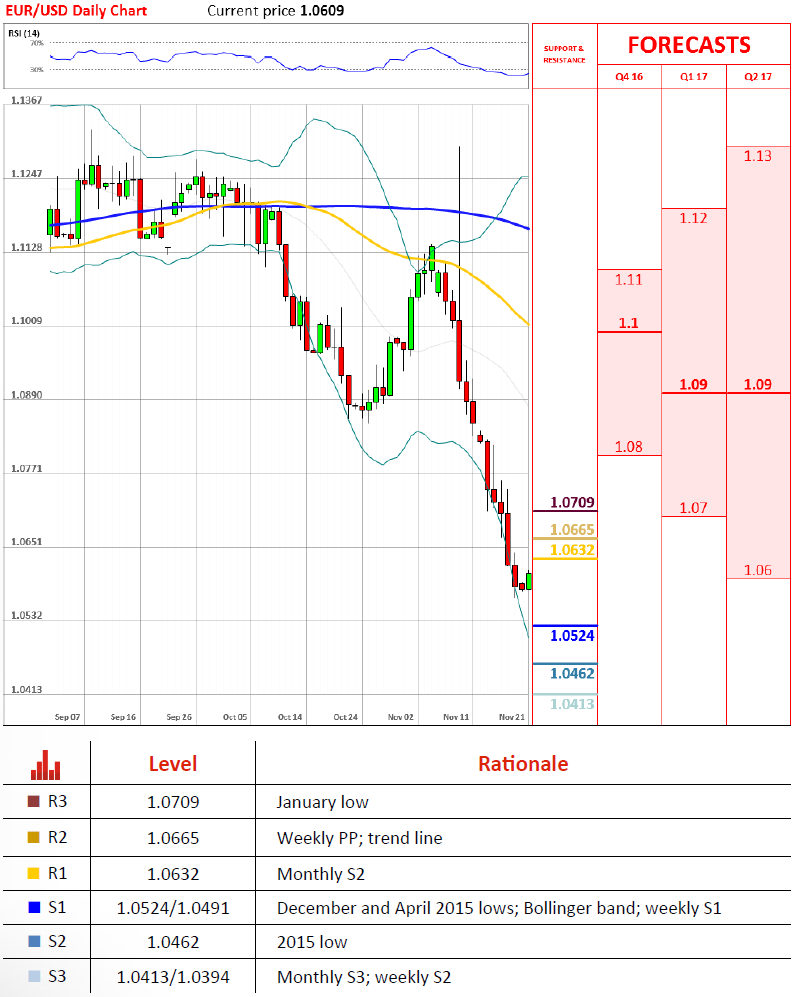Click the S2 steel blue color swatch
Image resolution: width=794 pixels, height=997 pixels.
(x=34, y=941)
